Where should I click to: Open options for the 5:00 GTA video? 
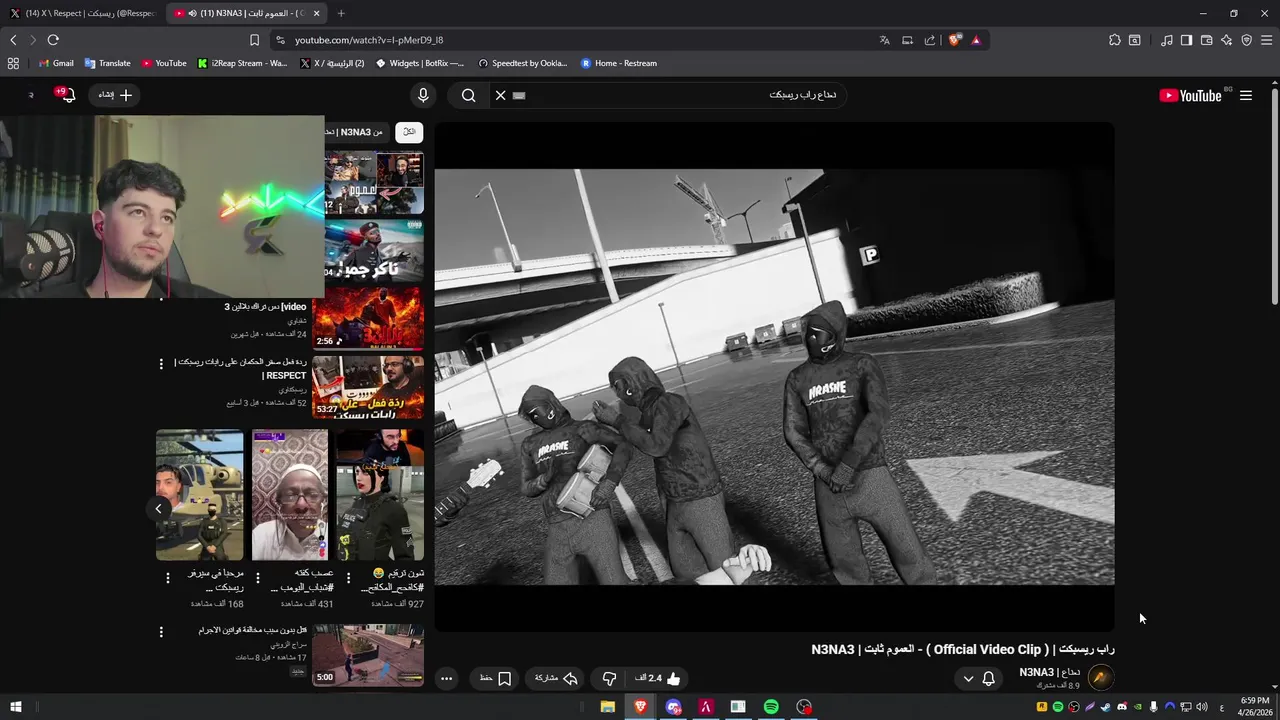point(161,632)
